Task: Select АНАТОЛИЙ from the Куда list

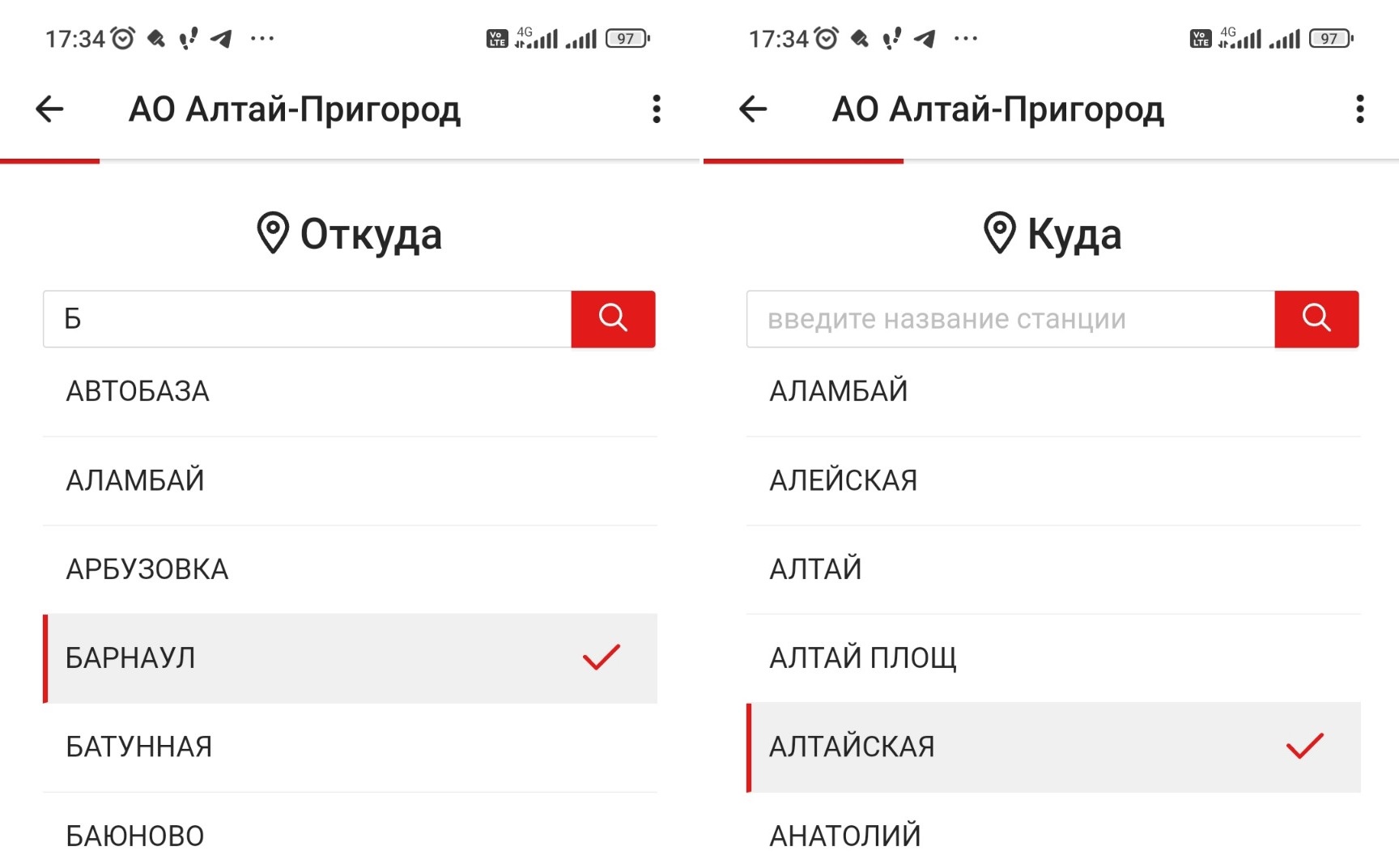Action: pos(1053,834)
